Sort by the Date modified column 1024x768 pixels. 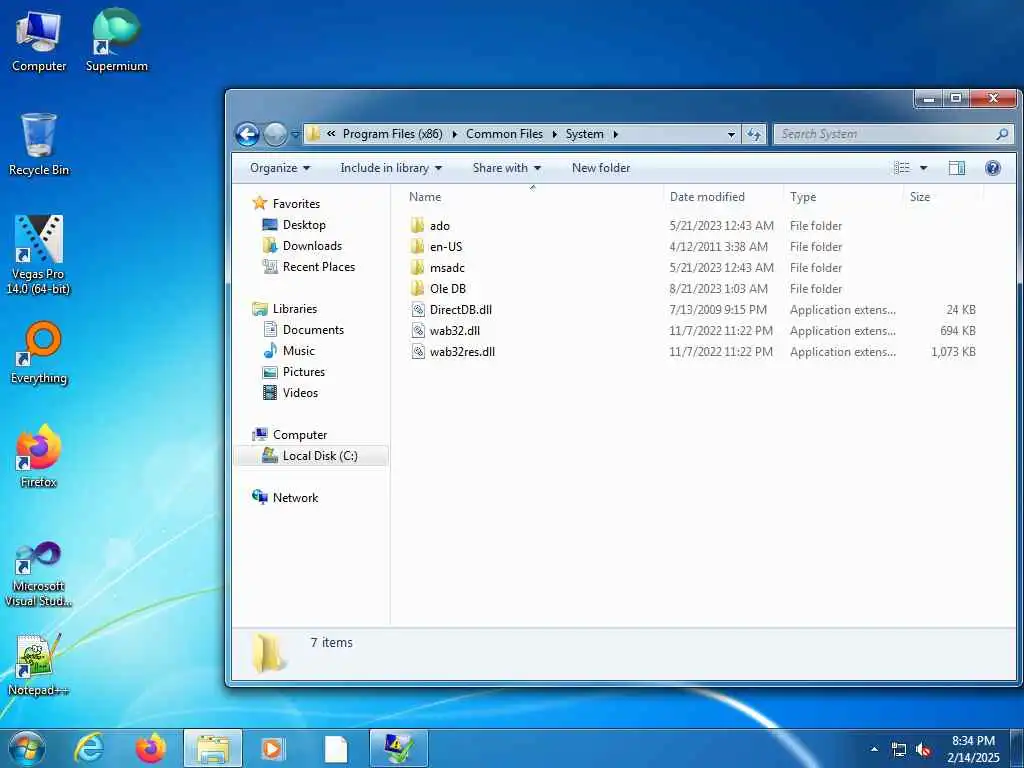pyautogui.click(x=707, y=197)
